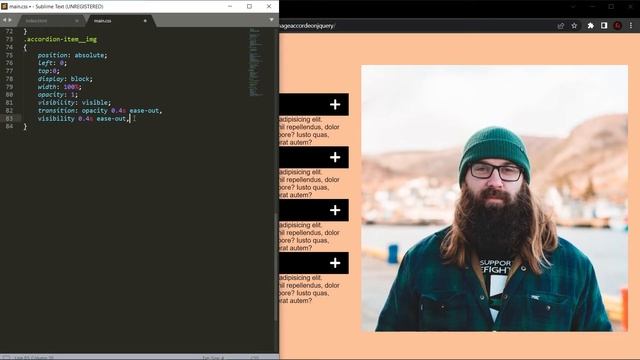Open the browser profile avatar
This screenshot has width=640, height=360.
click(618, 26)
